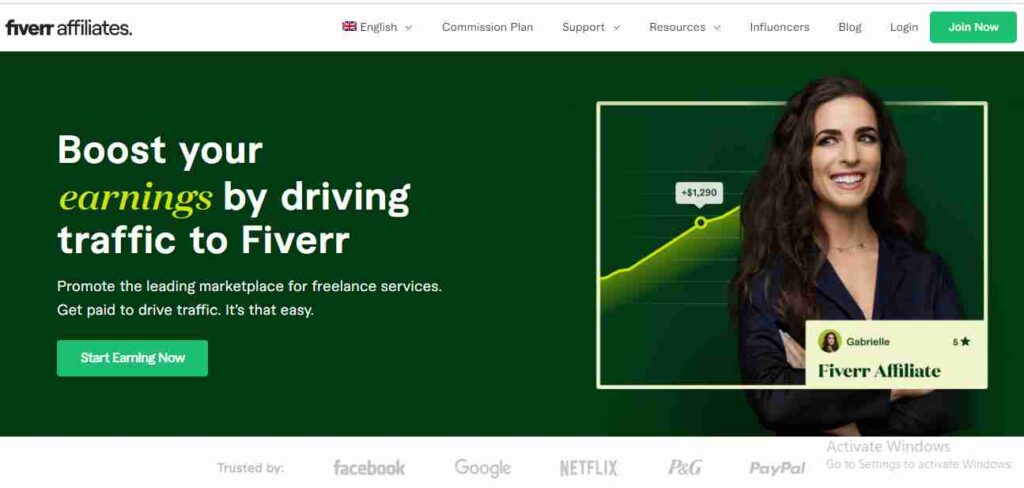The width and height of the screenshot is (1024, 488).
Task: Click the UK flag language icon
Action: click(x=349, y=27)
